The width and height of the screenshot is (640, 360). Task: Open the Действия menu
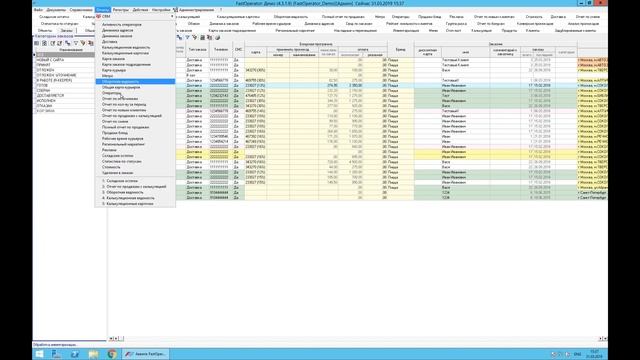click(140, 10)
